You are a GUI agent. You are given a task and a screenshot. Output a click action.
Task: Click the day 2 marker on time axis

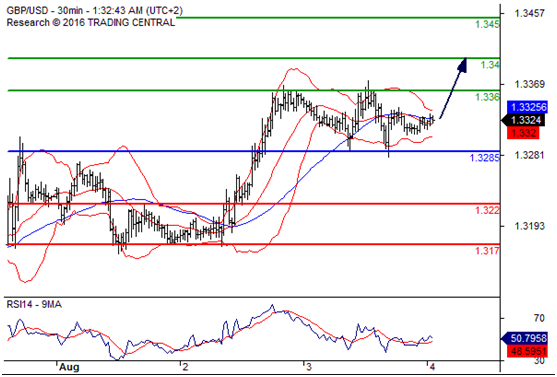tap(185, 367)
